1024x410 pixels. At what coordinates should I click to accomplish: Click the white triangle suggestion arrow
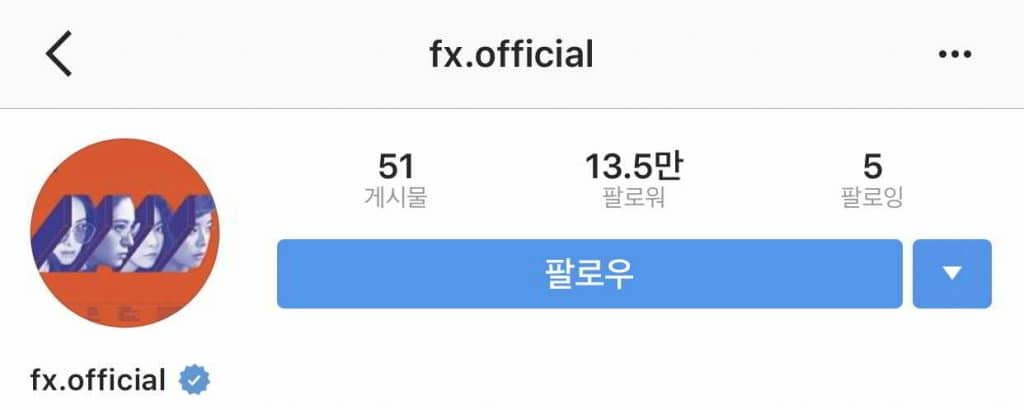click(952, 273)
